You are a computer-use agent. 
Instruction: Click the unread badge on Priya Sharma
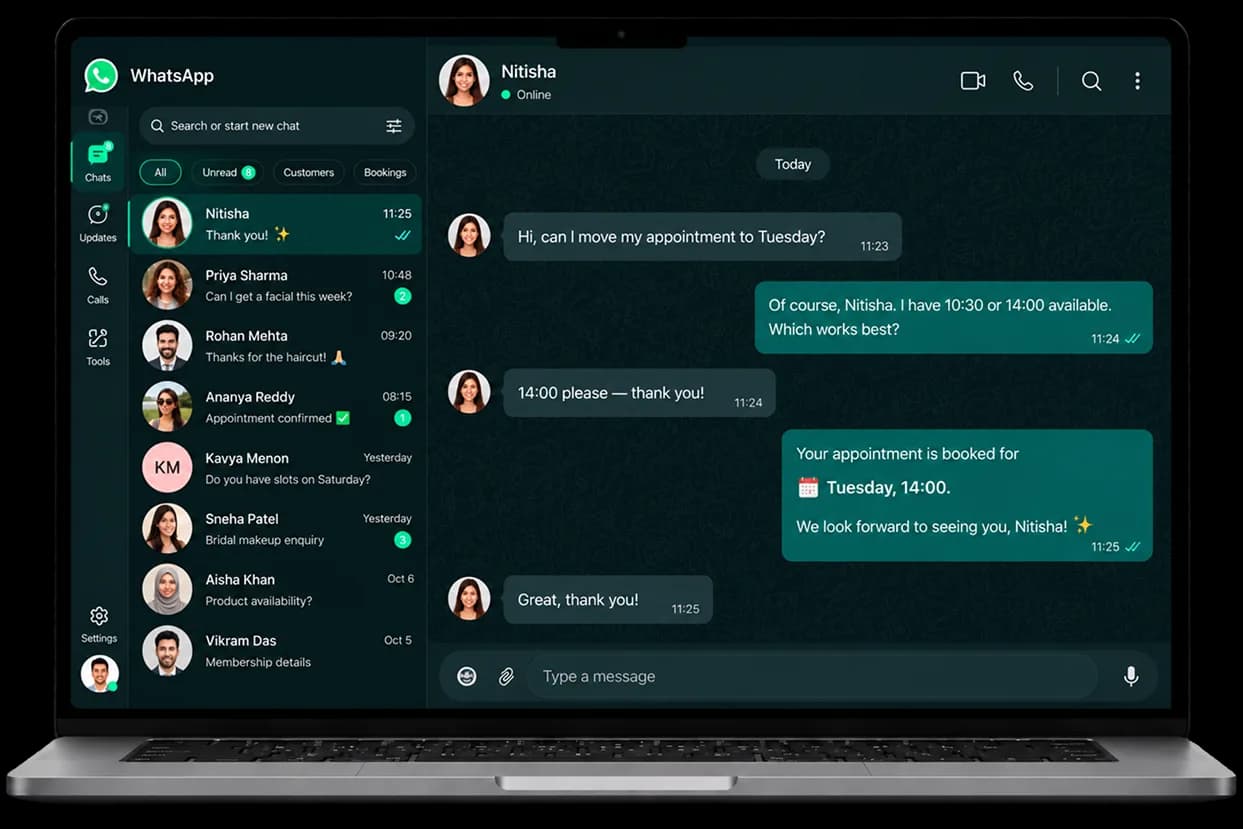402,296
